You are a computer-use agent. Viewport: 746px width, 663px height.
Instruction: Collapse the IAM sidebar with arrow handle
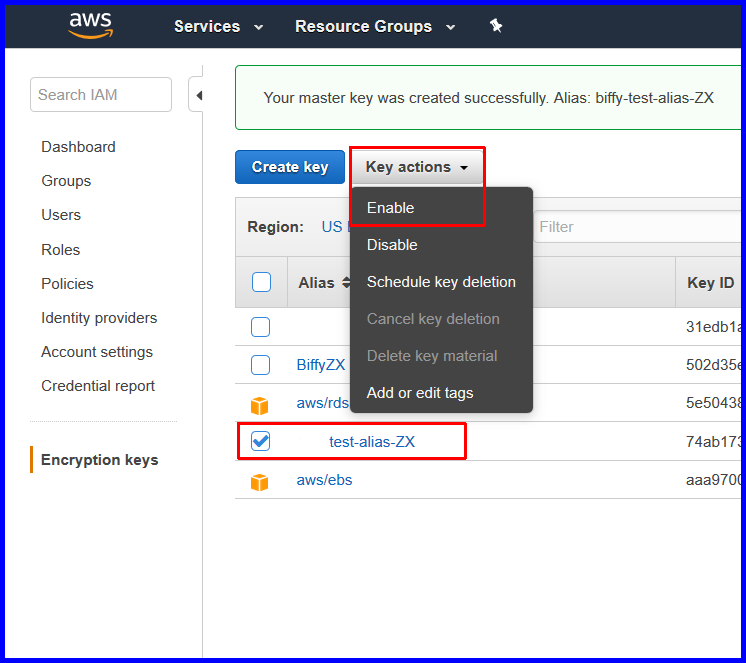pyautogui.click(x=197, y=95)
